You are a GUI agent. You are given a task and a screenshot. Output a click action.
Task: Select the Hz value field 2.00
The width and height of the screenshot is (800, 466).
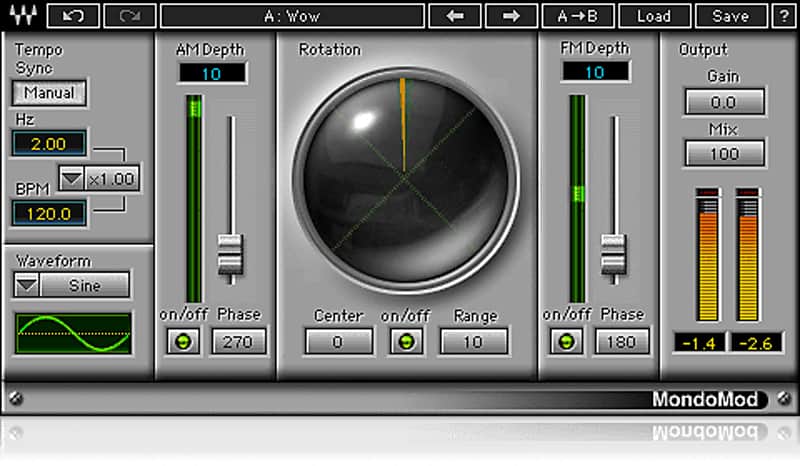(x=48, y=143)
